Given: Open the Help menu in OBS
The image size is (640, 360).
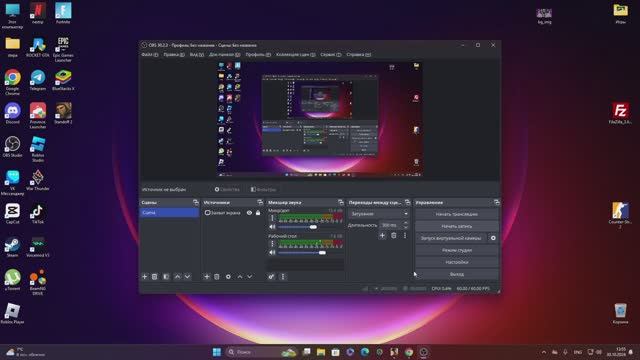Looking at the screenshot, I should [359, 55].
